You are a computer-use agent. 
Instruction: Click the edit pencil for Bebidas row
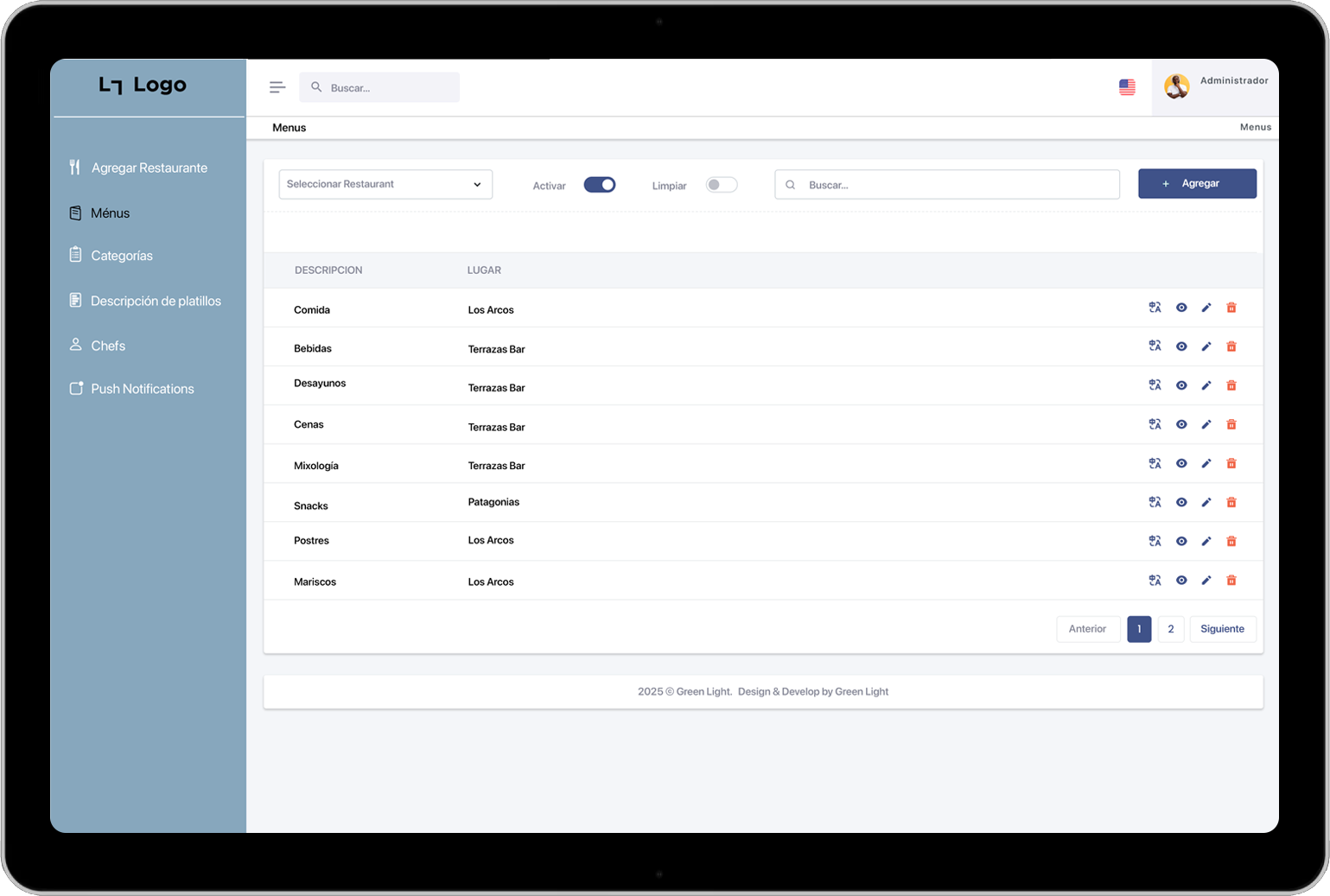point(1206,346)
